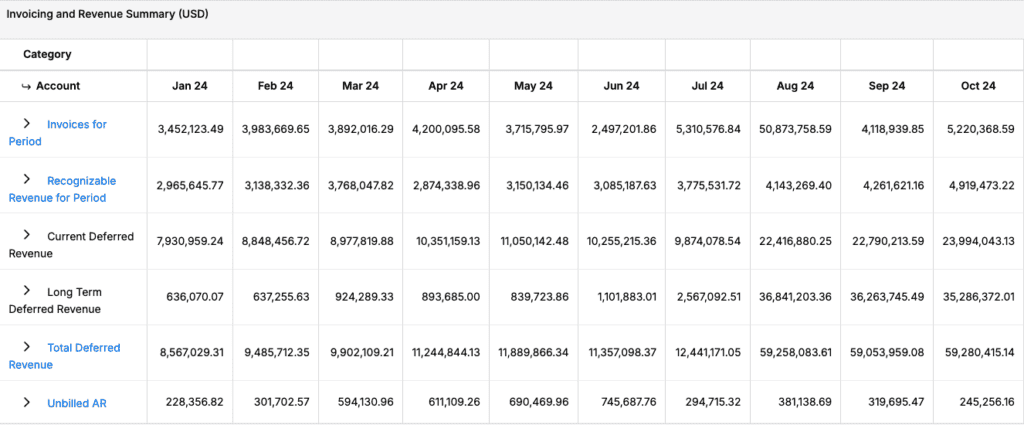This screenshot has height=425, width=1024.
Task: Click the Invoicing and Revenue Summary (USD) title
Action: (x=108, y=14)
